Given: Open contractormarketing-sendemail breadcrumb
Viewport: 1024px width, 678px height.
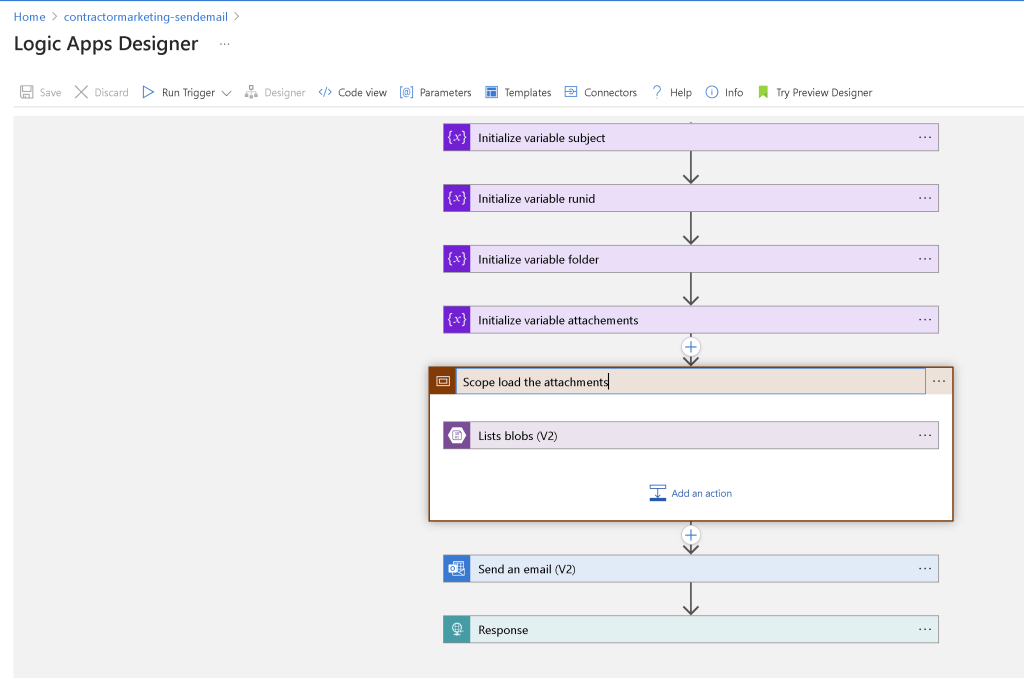Looking at the screenshot, I should [x=146, y=16].
